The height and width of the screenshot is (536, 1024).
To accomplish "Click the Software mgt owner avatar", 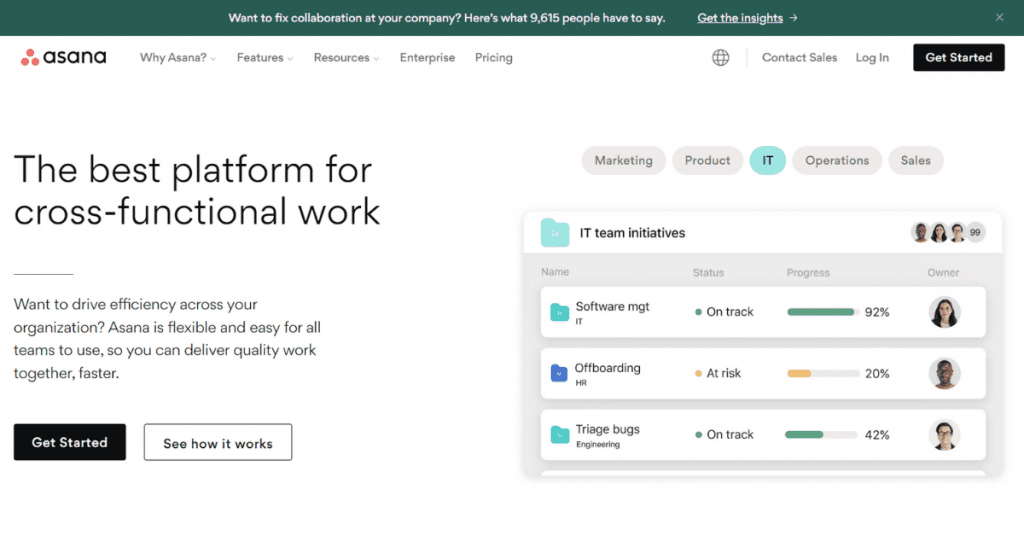I will pos(944,312).
